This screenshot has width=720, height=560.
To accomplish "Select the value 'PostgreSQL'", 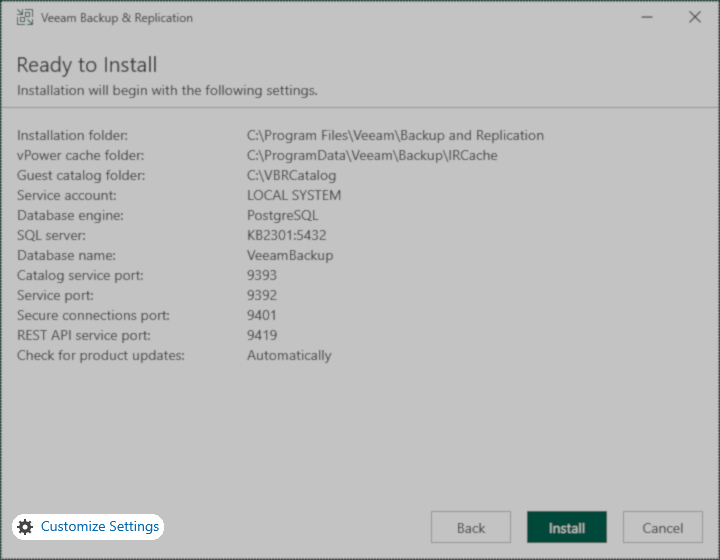I will [282, 215].
